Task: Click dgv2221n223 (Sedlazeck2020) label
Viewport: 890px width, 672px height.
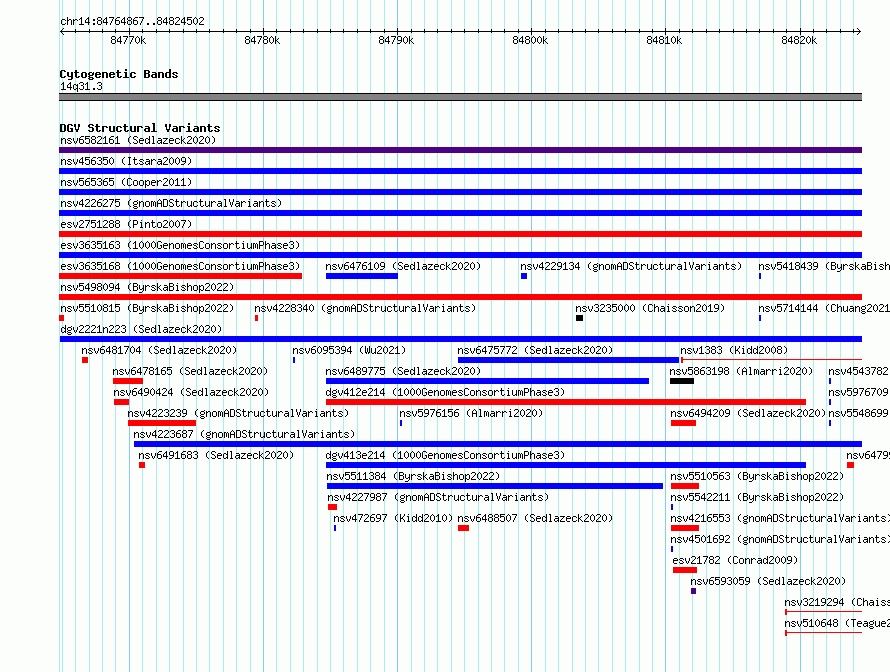Action: tap(141, 329)
